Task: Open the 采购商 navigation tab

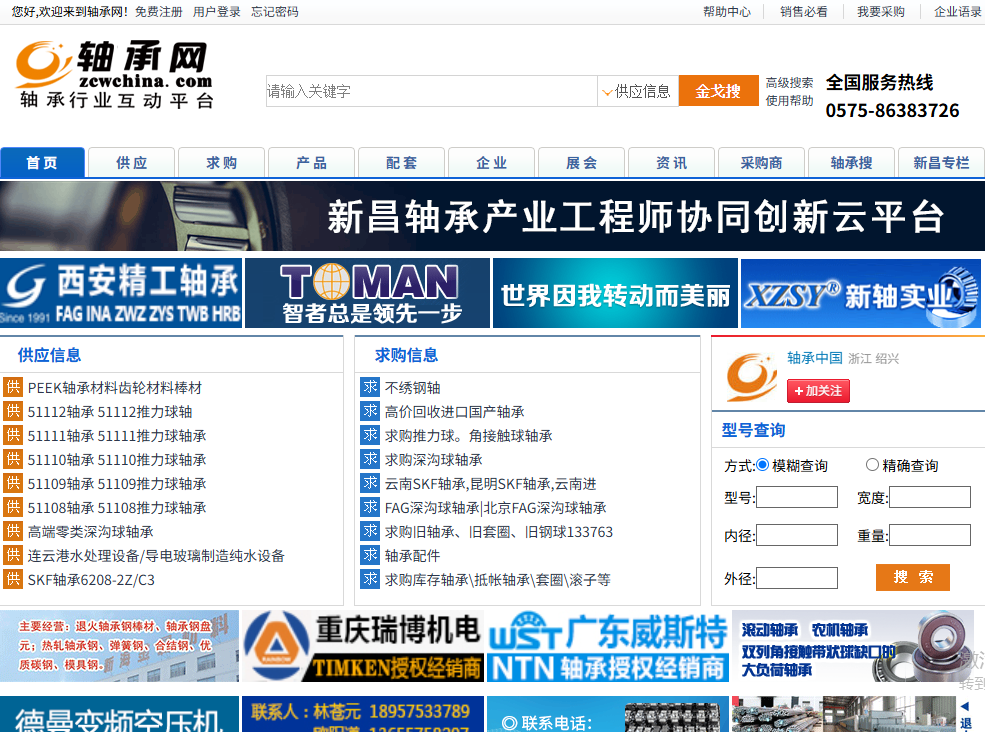Action: point(761,163)
